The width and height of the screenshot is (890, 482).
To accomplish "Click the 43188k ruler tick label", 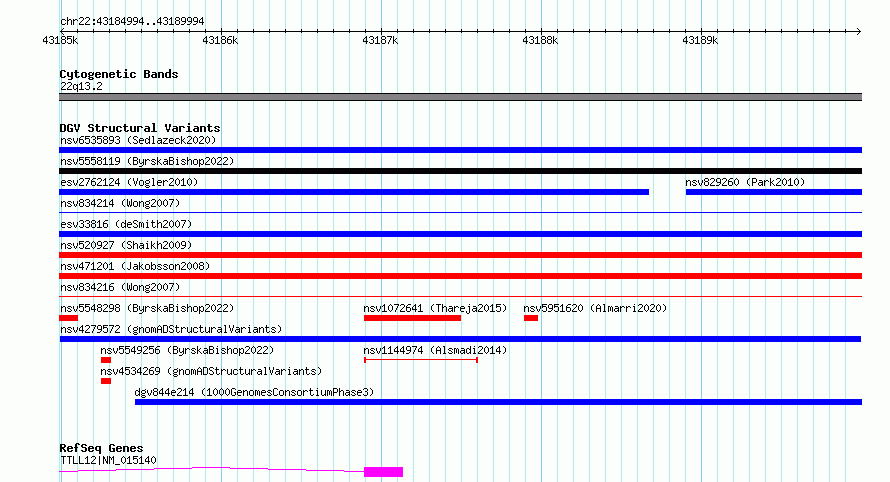I will pos(540,40).
